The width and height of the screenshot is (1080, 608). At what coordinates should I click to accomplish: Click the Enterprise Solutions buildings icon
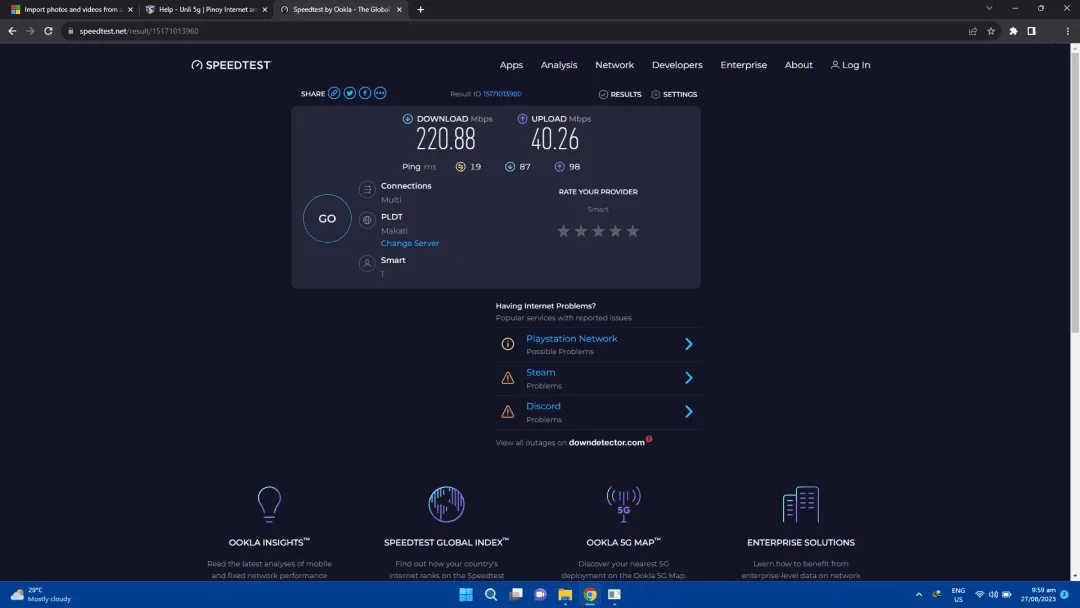(x=800, y=504)
